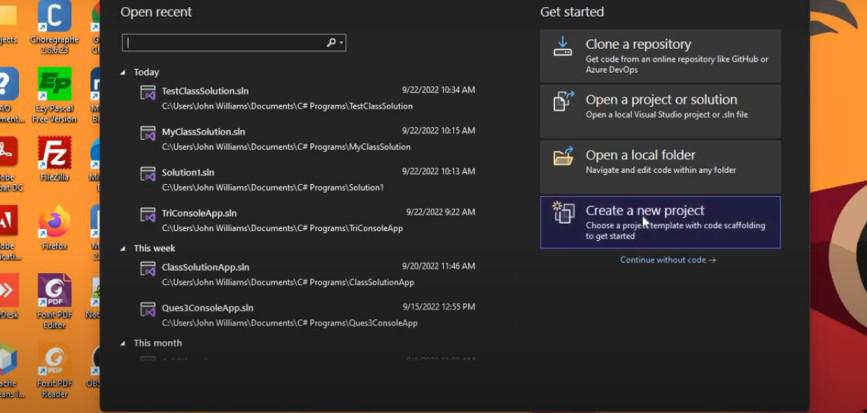Click Create a new project button
This screenshot has height=413, width=867.
click(x=660, y=222)
